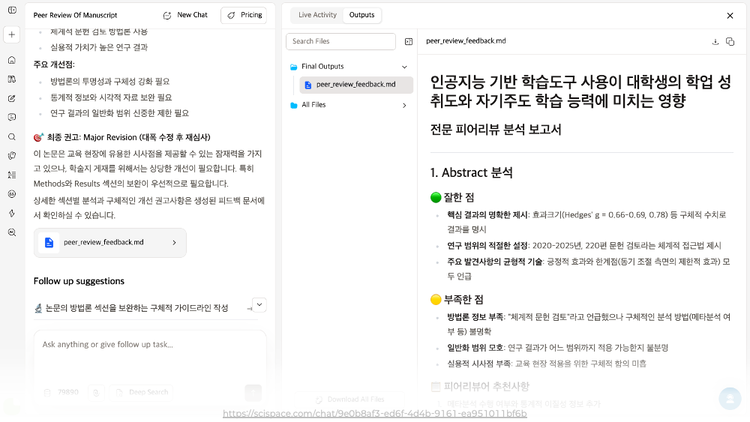Screen dimensions: 750x422
Task: Open the peer_review_feedback.md attachment arrow
Action: tap(174, 243)
